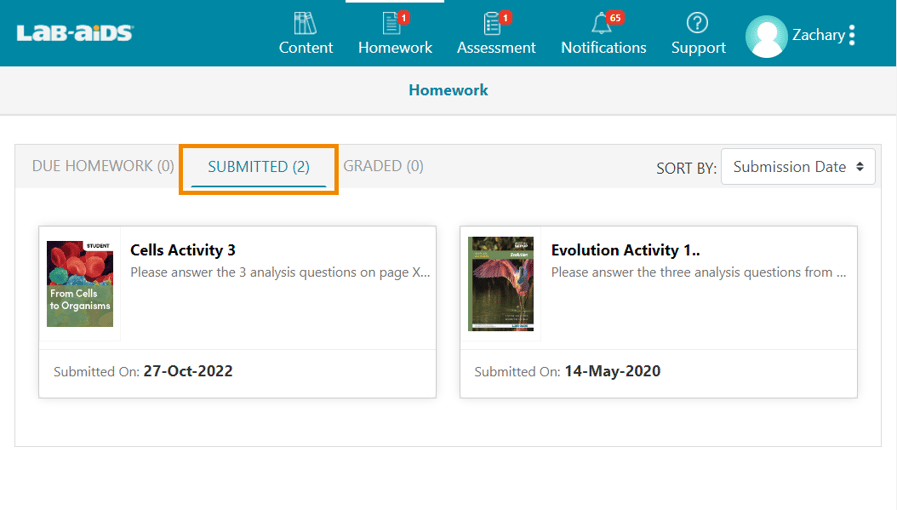Click the Homework document icon

coord(394,23)
